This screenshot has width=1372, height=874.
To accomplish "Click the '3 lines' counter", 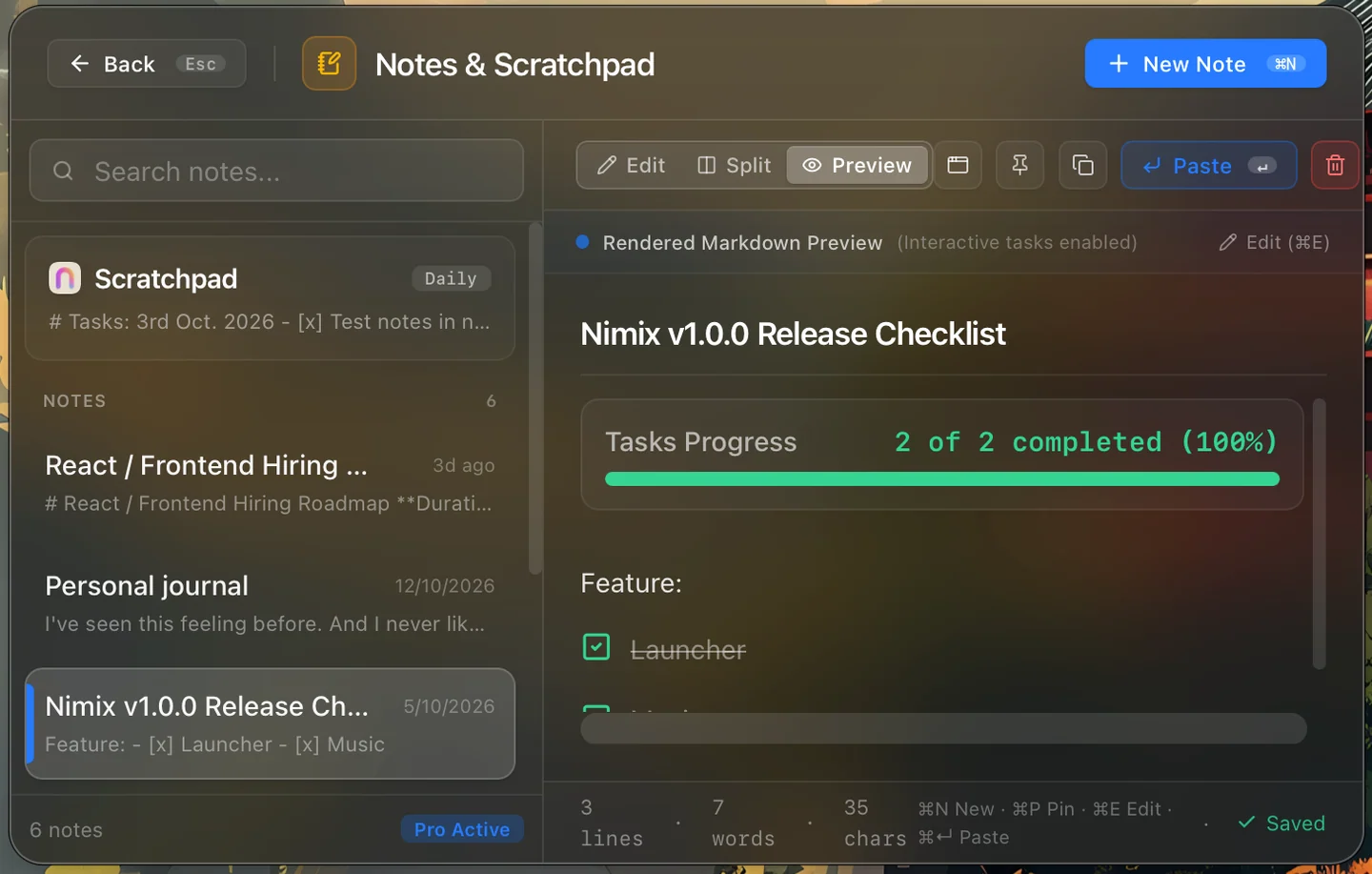I will coord(612,823).
